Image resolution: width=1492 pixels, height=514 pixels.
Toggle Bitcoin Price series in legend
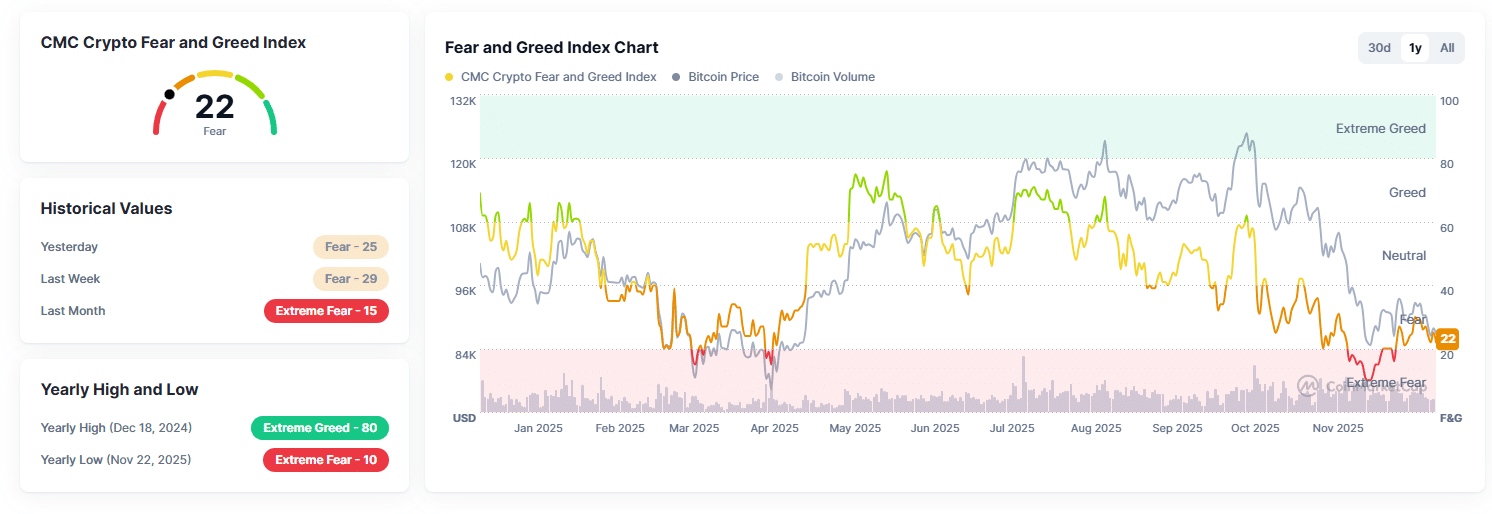tap(723, 77)
